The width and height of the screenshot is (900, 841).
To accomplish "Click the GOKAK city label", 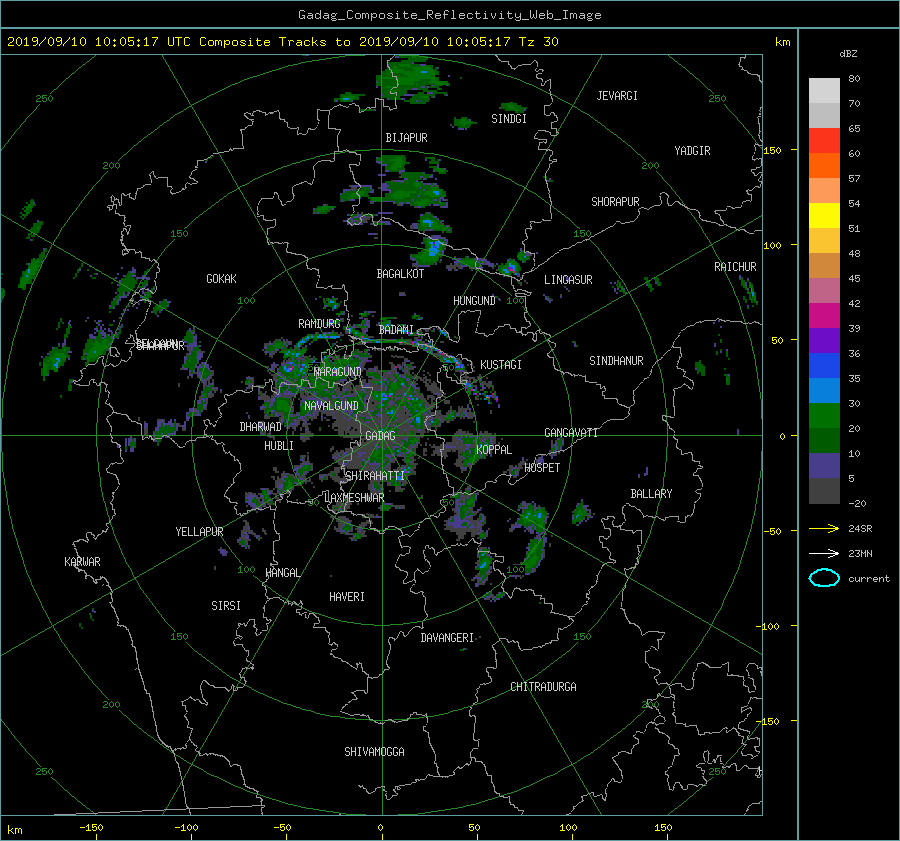I will tap(221, 278).
